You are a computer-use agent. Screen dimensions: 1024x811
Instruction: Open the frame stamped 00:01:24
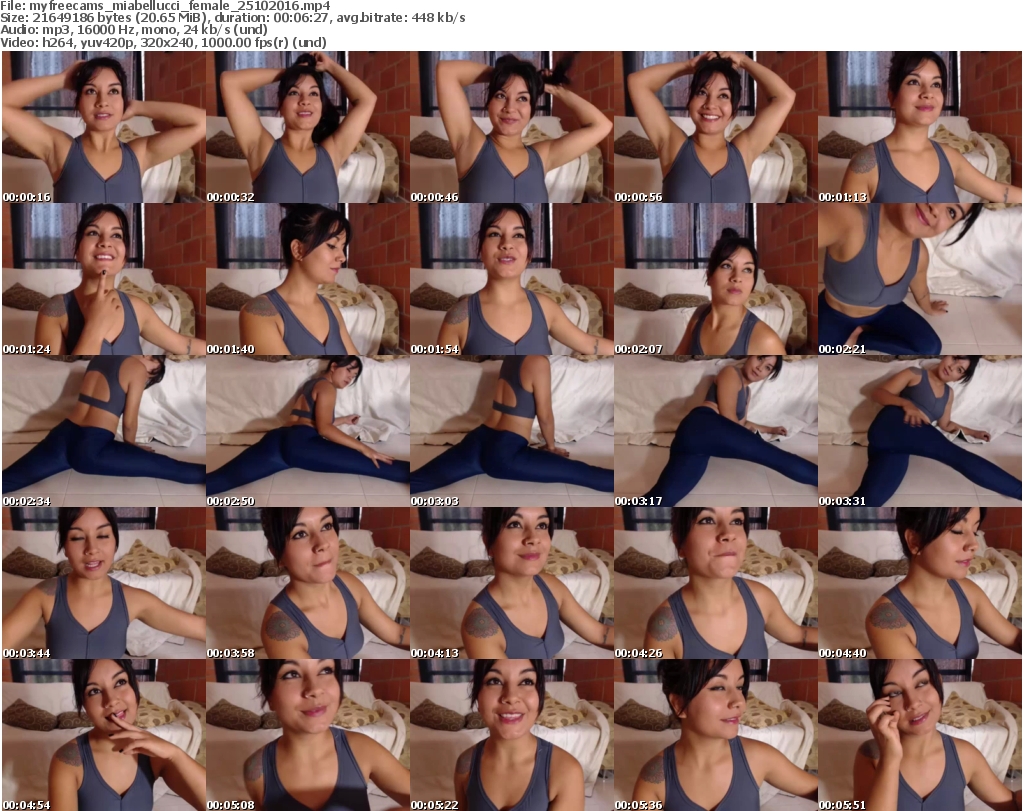pos(104,279)
